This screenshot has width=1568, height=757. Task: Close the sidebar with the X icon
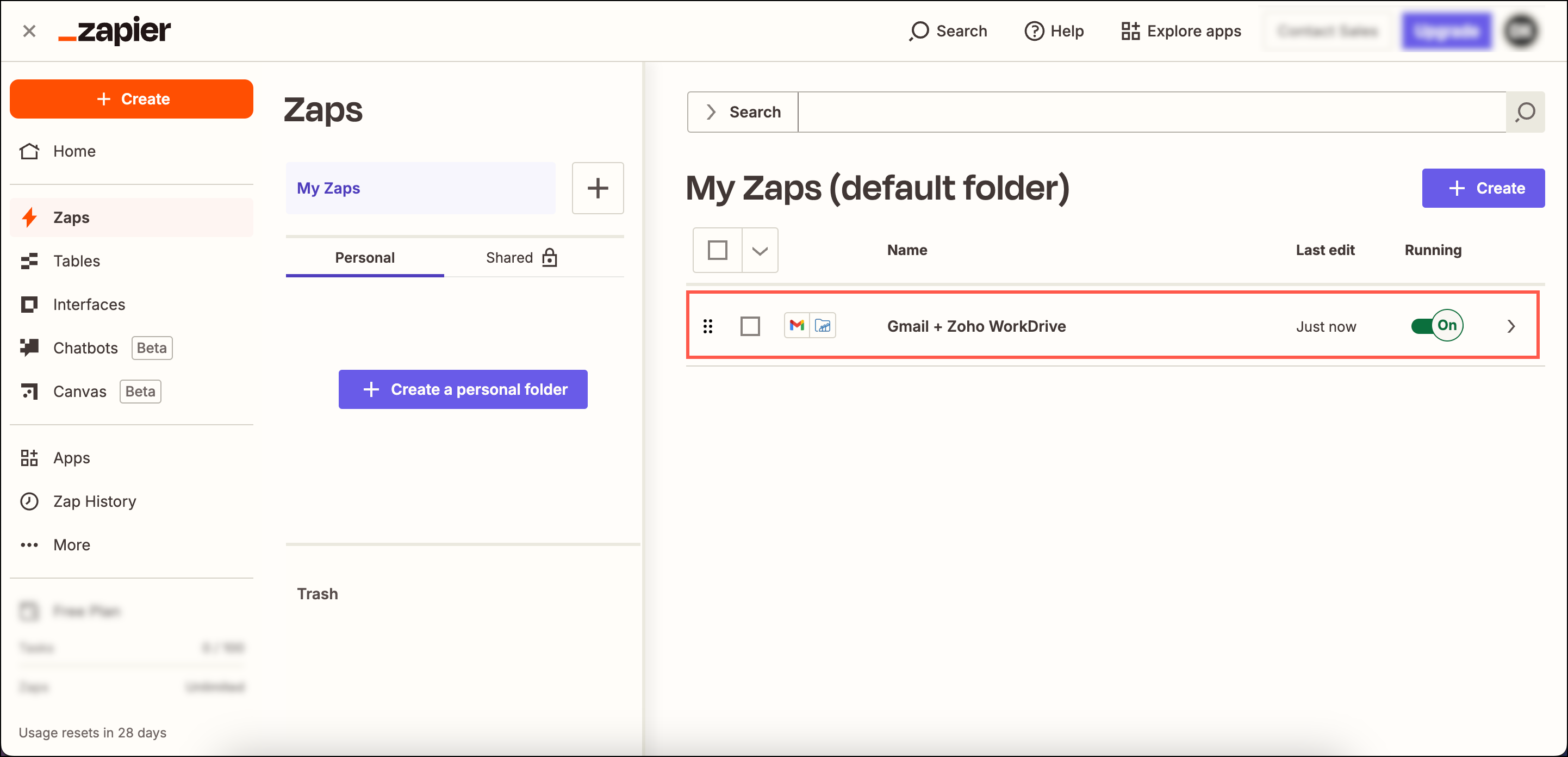click(29, 31)
